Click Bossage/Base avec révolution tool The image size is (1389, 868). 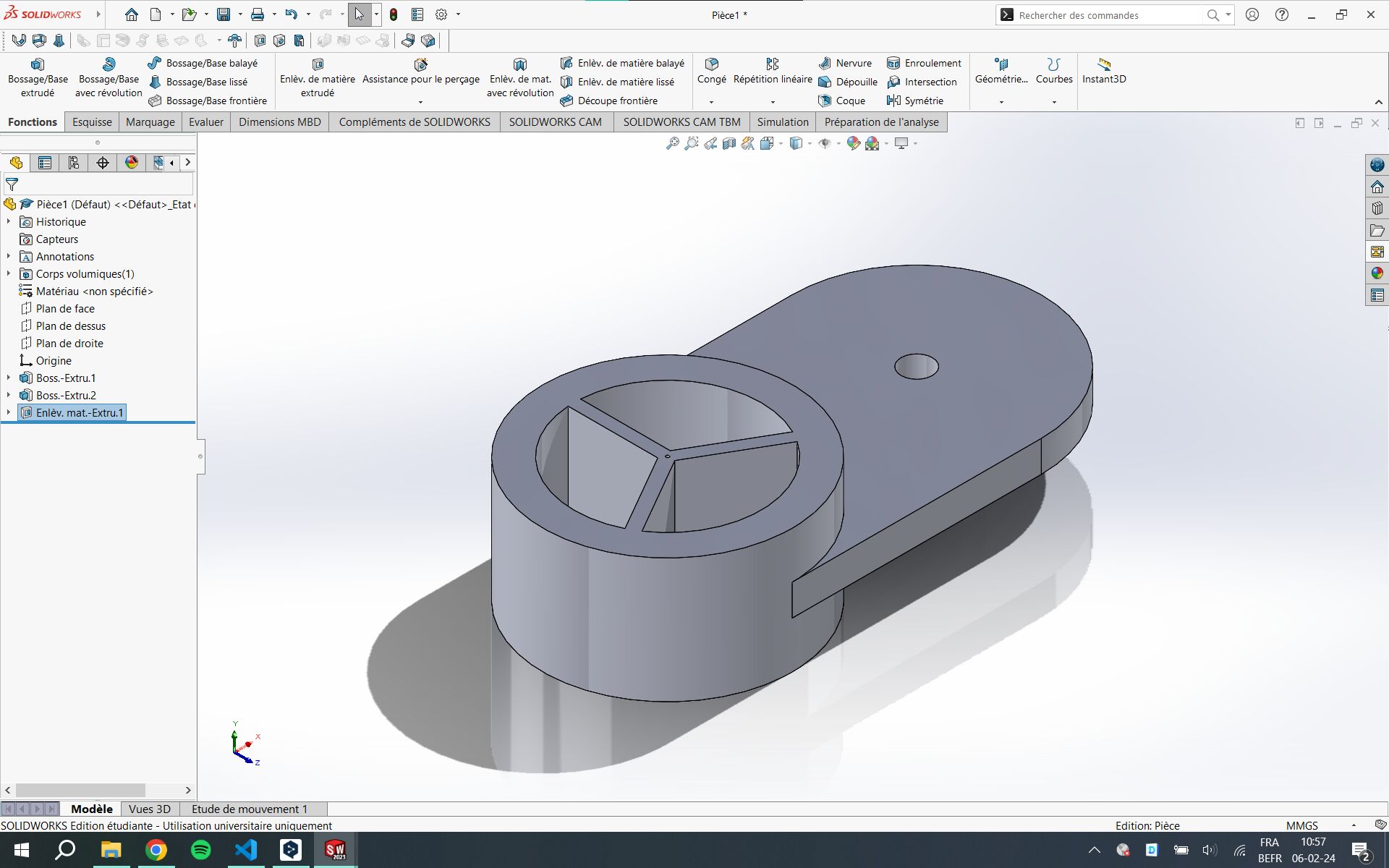(x=109, y=77)
